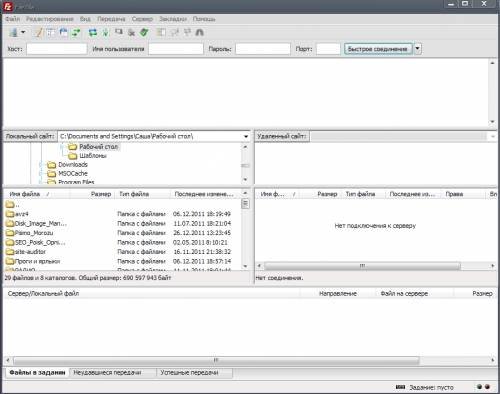This screenshot has height=394, width=500.
Task: Open the Удаленный сайт path dropdown
Action: coord(493,136)
